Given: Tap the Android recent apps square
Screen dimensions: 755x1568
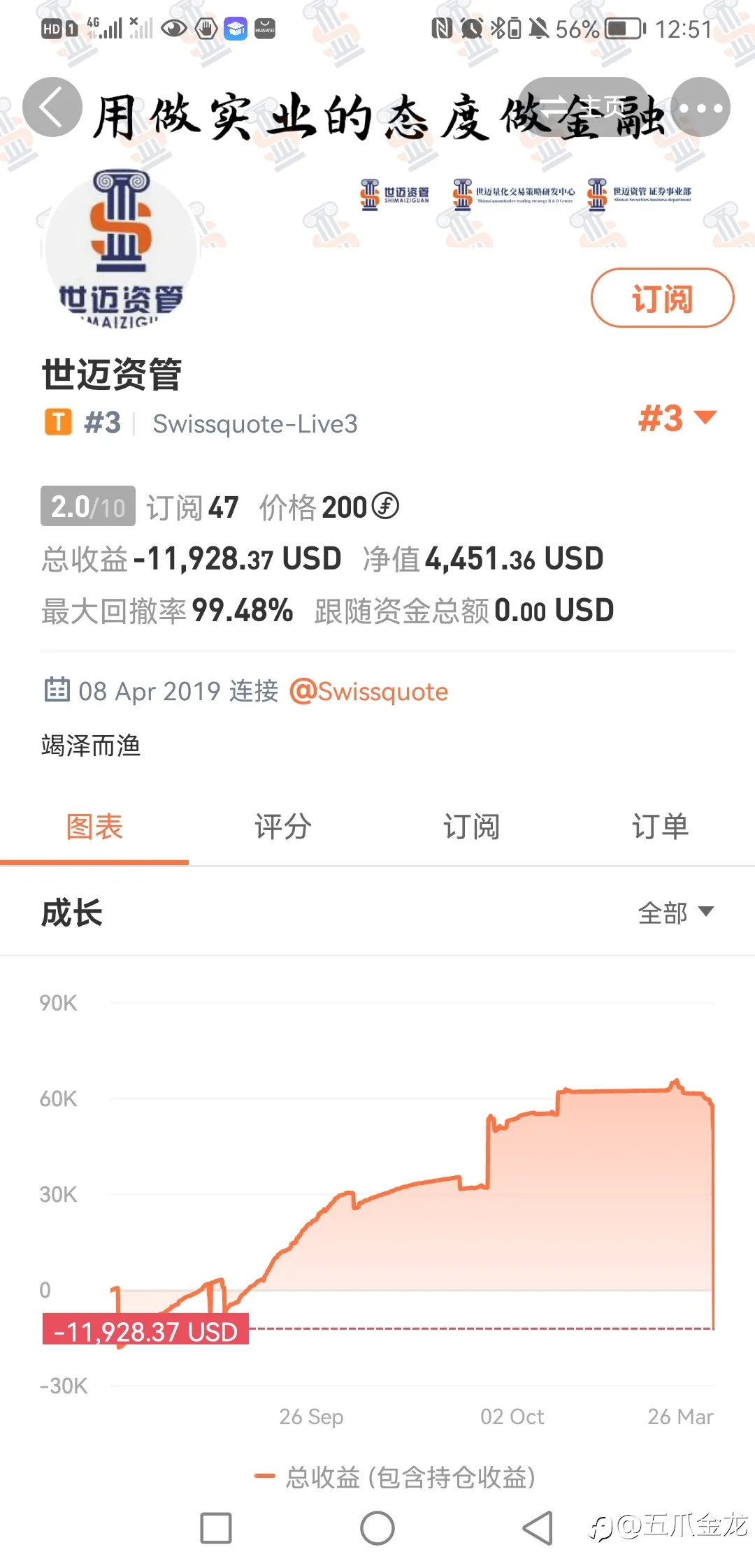Looking at the screenshot, I should [216, 1528].
